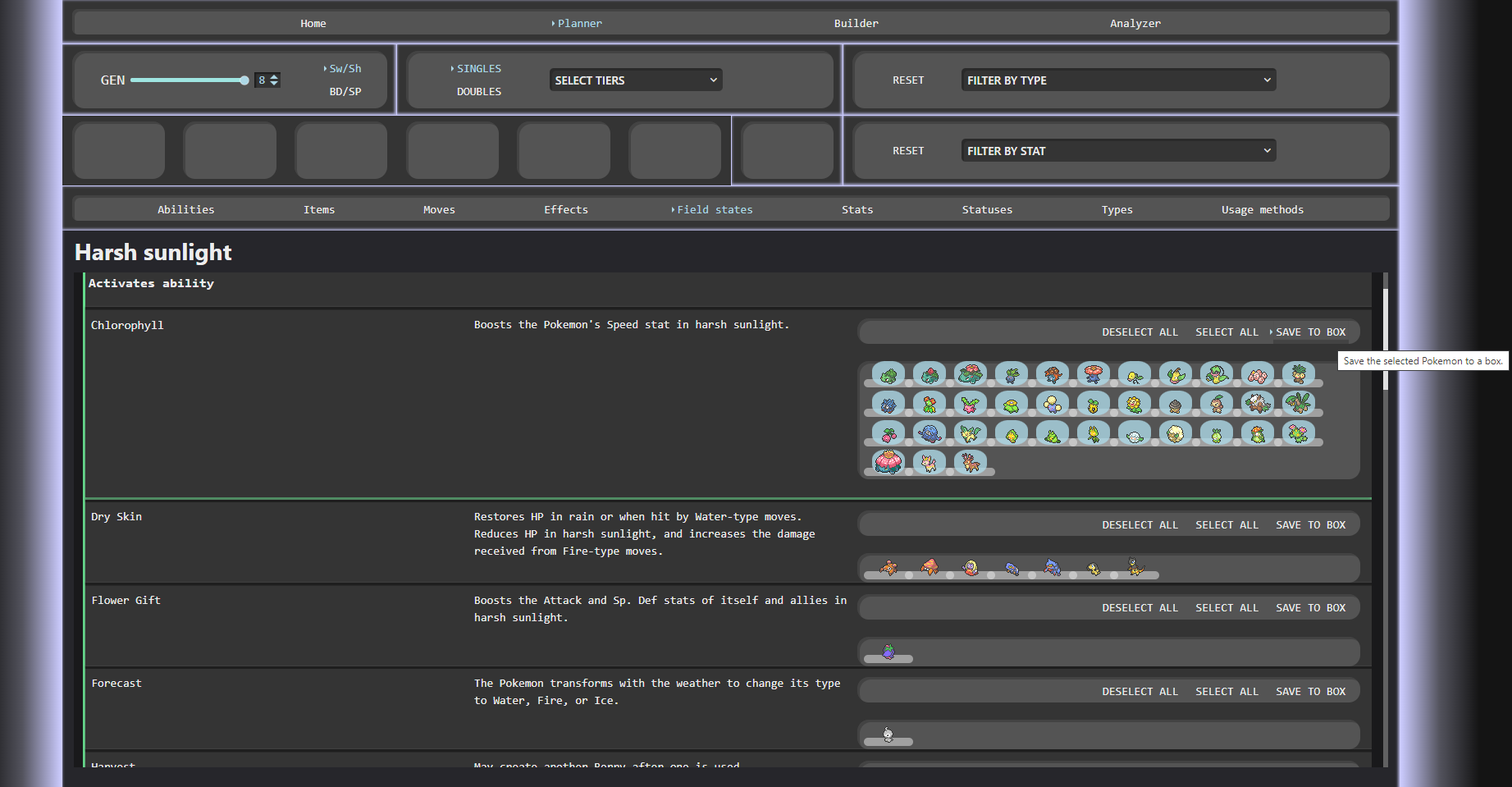1512x787 pixels.
Task: Save Chlorophyll selection to box
Action: [1310, 332]
